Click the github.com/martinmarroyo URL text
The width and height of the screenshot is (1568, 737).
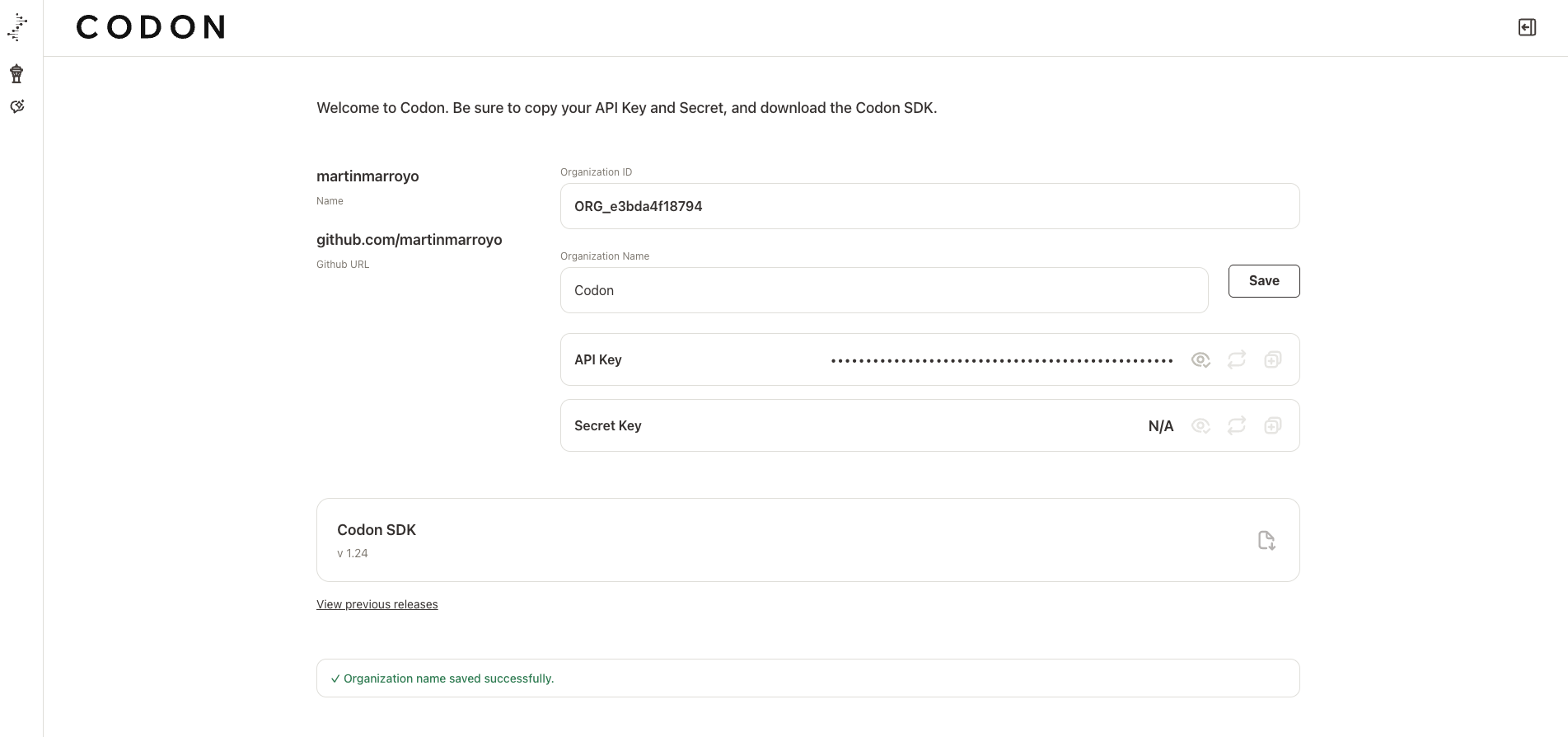(x=409, y=240)
